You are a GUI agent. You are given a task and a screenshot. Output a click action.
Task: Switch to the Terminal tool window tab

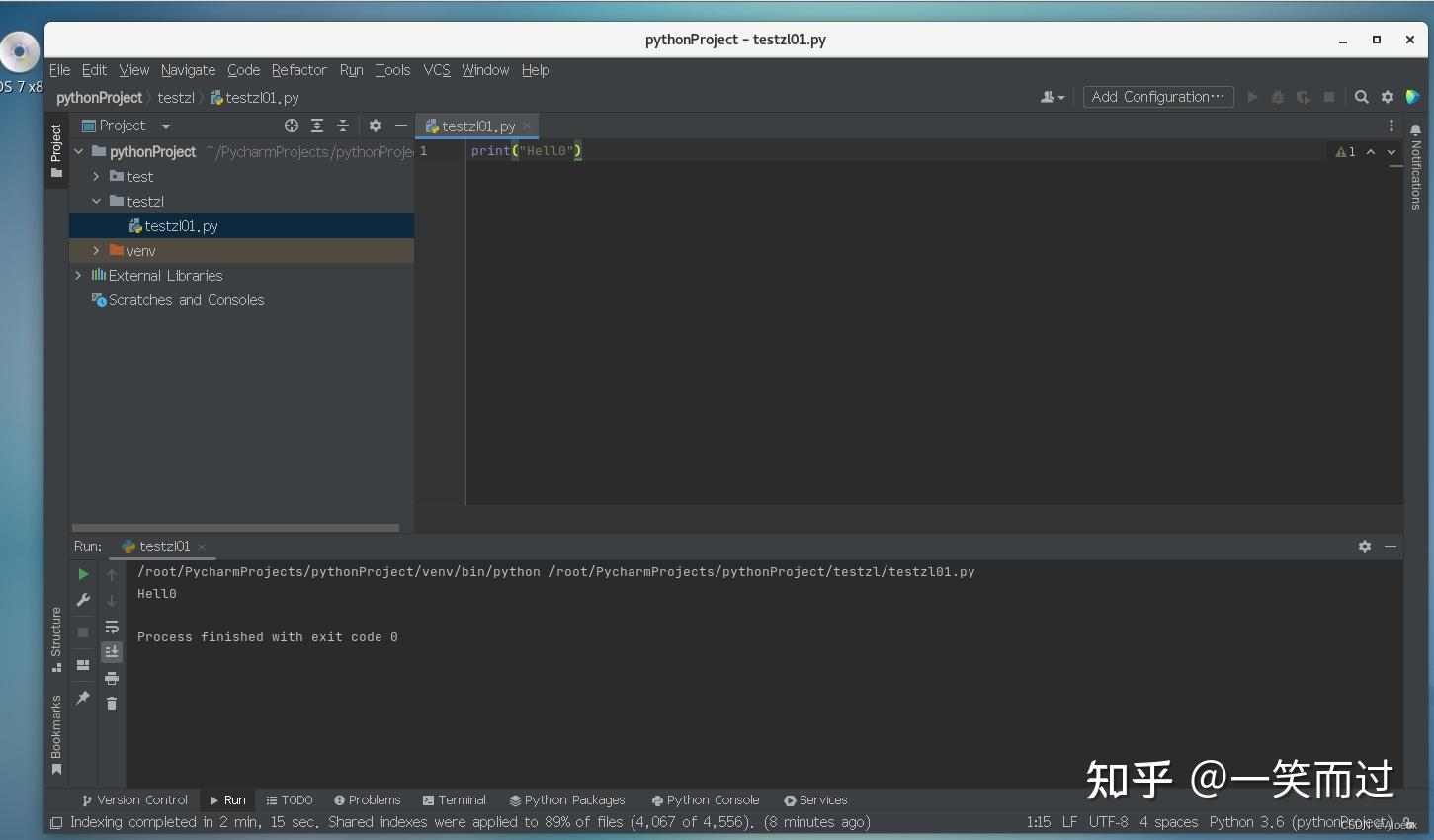tap(454, 799)
